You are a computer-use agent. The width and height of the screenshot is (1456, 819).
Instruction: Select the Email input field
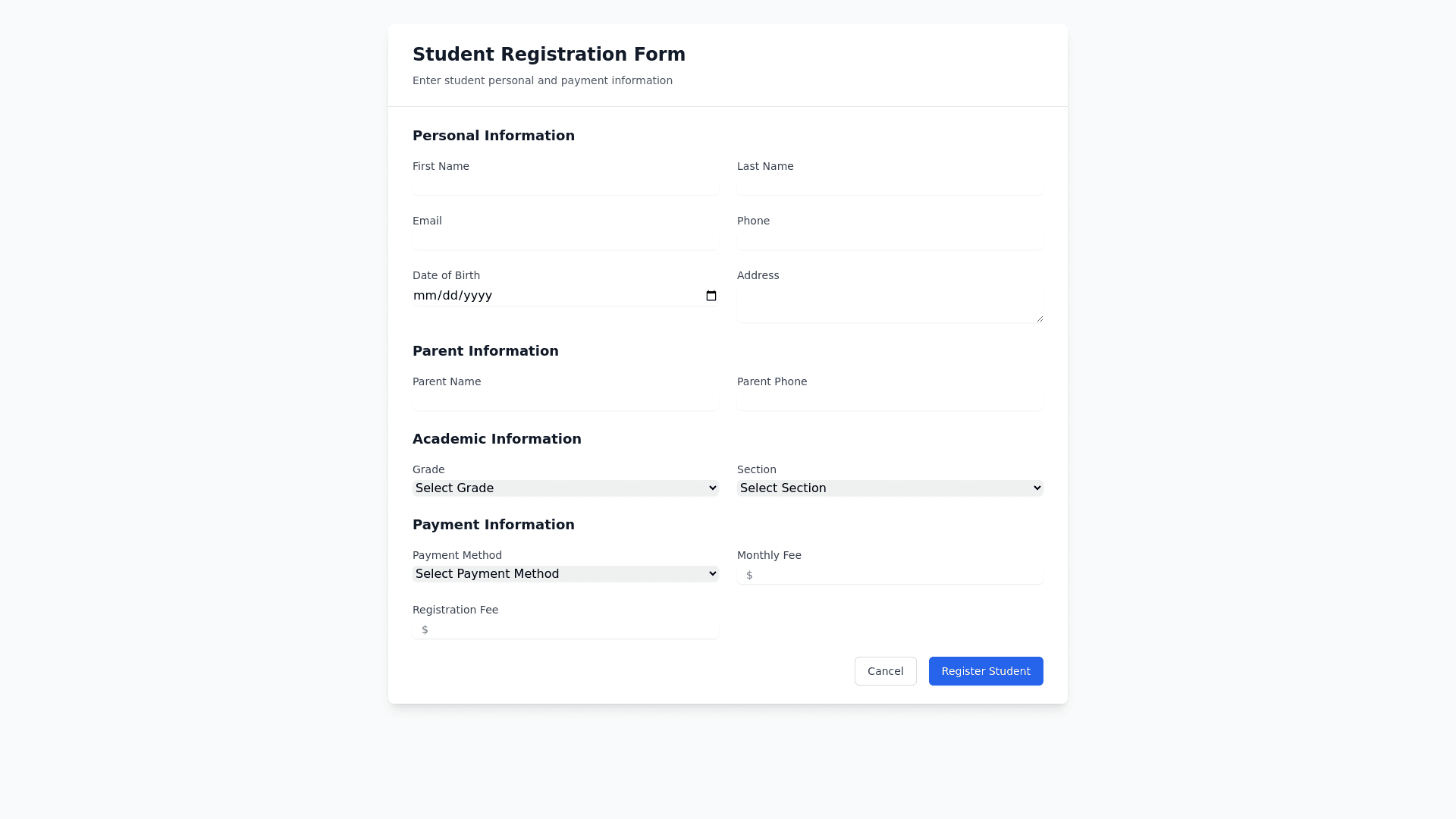click(565, 240)
